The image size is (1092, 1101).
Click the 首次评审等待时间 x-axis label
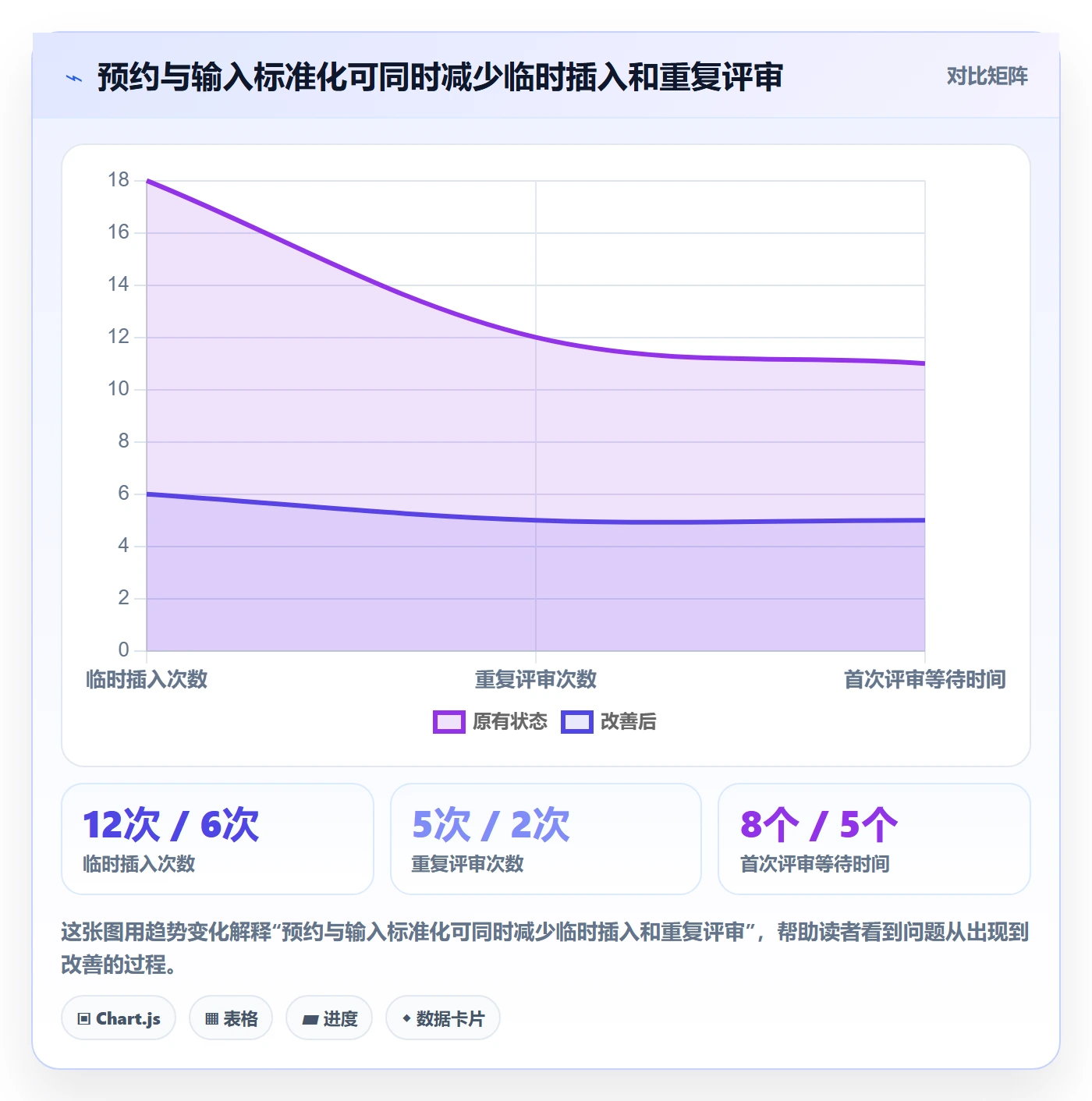925,679
